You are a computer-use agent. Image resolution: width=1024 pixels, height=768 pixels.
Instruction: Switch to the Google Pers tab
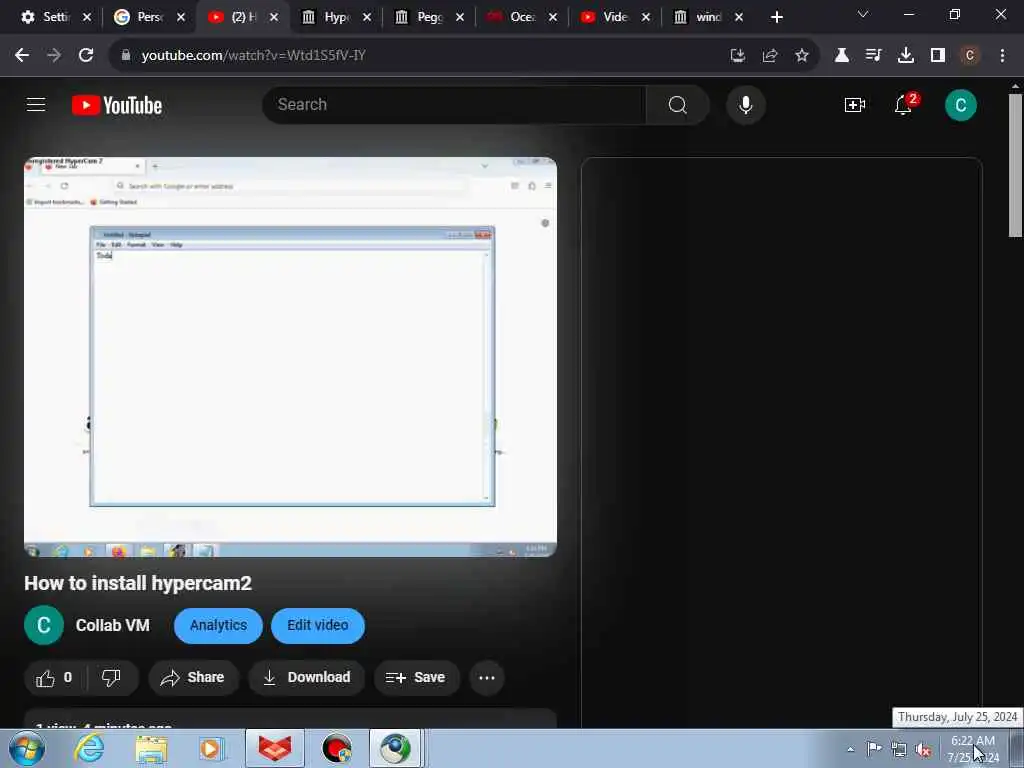(140, 17)
